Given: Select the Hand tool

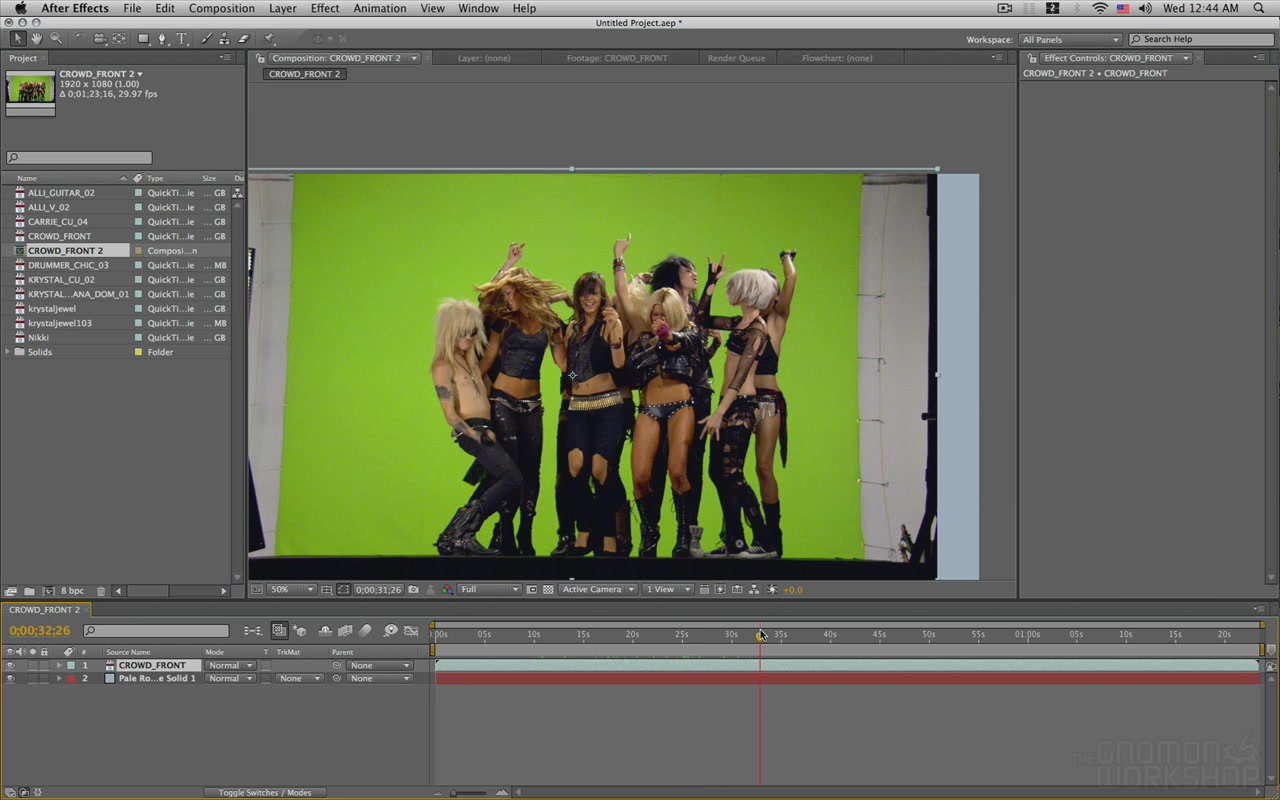Looking at the screenshot, I should point(36,39).
